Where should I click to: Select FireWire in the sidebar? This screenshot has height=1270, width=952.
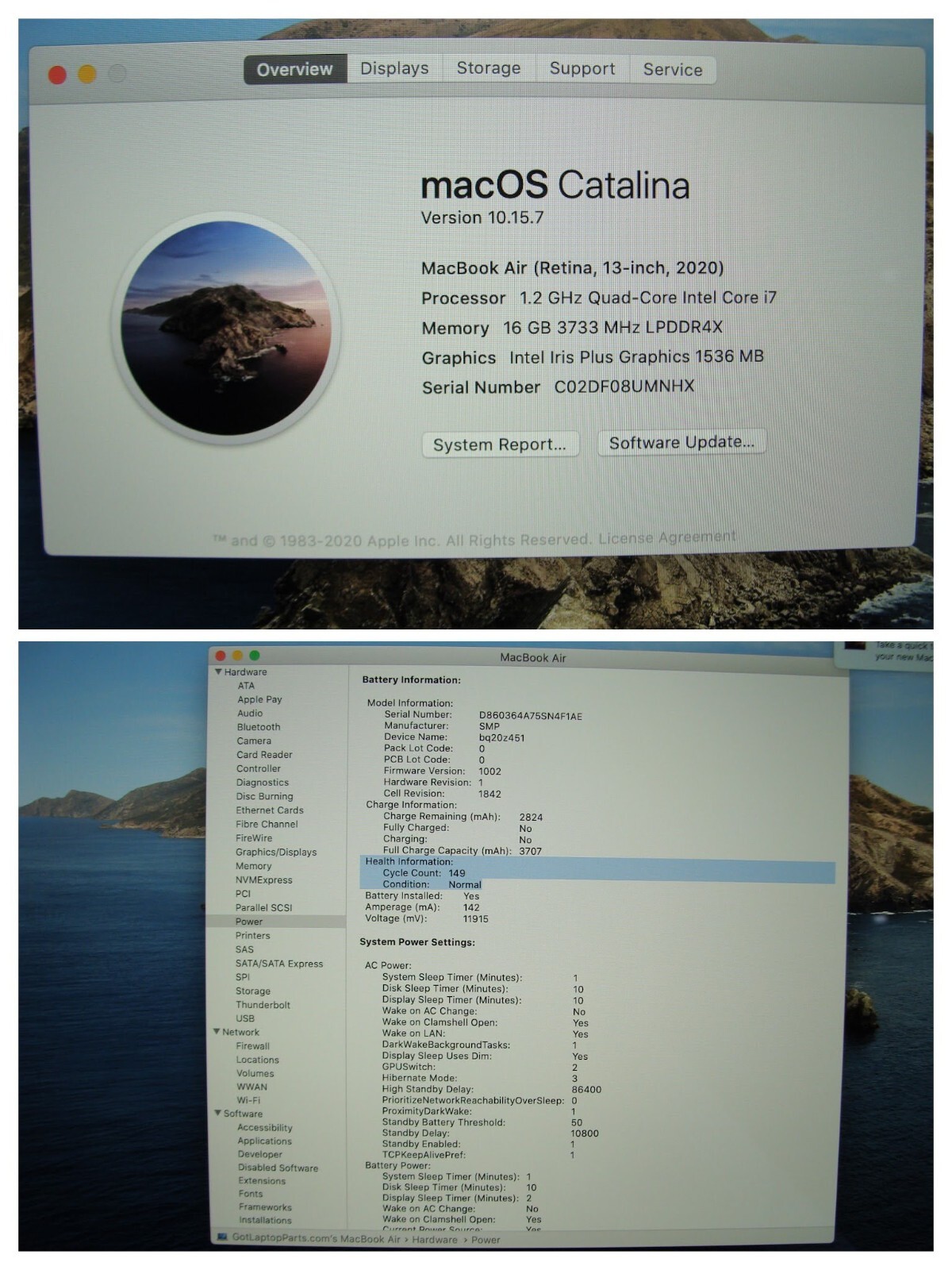(x=254, y=838)
